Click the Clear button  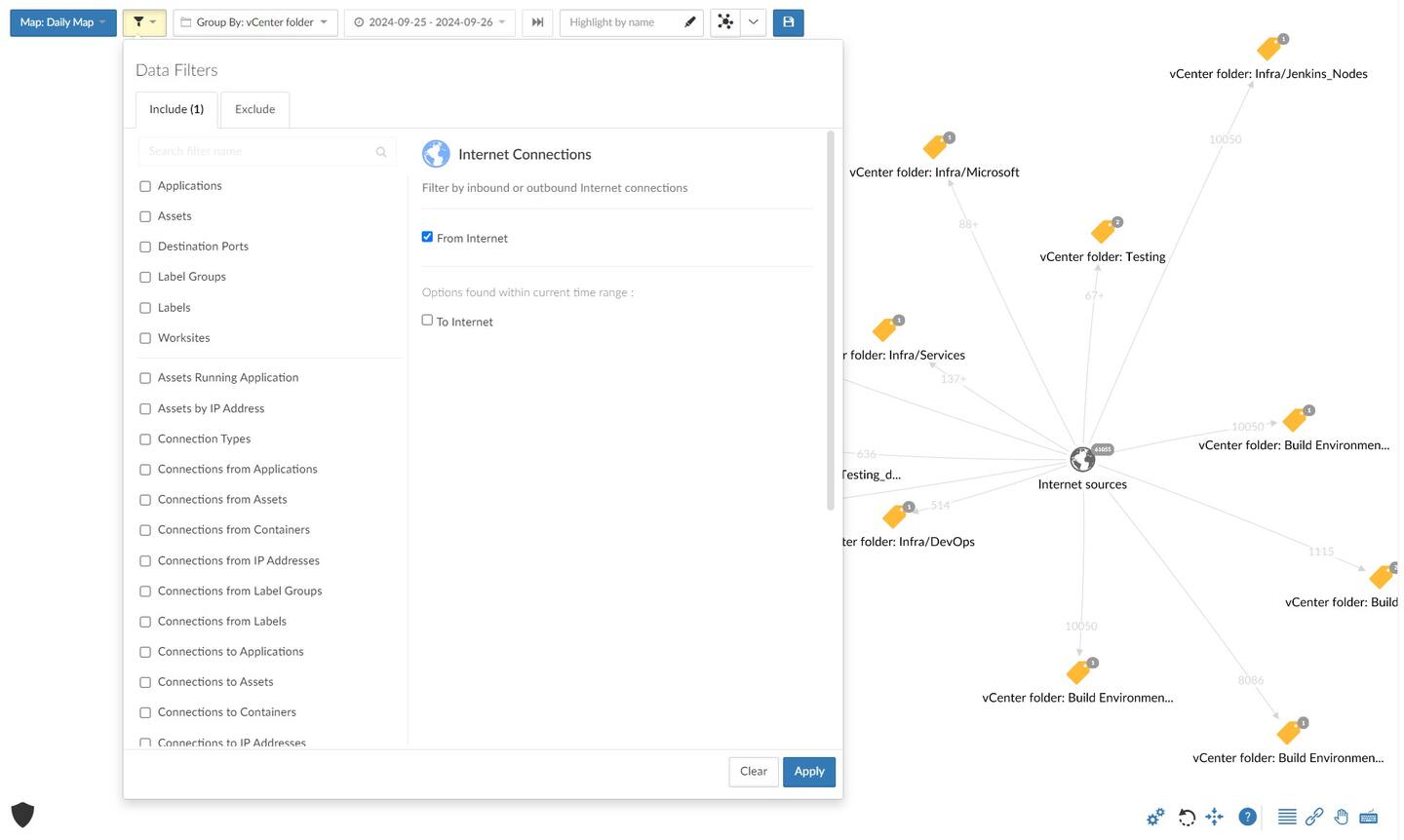pyautogui.click(x=754, y=772)
